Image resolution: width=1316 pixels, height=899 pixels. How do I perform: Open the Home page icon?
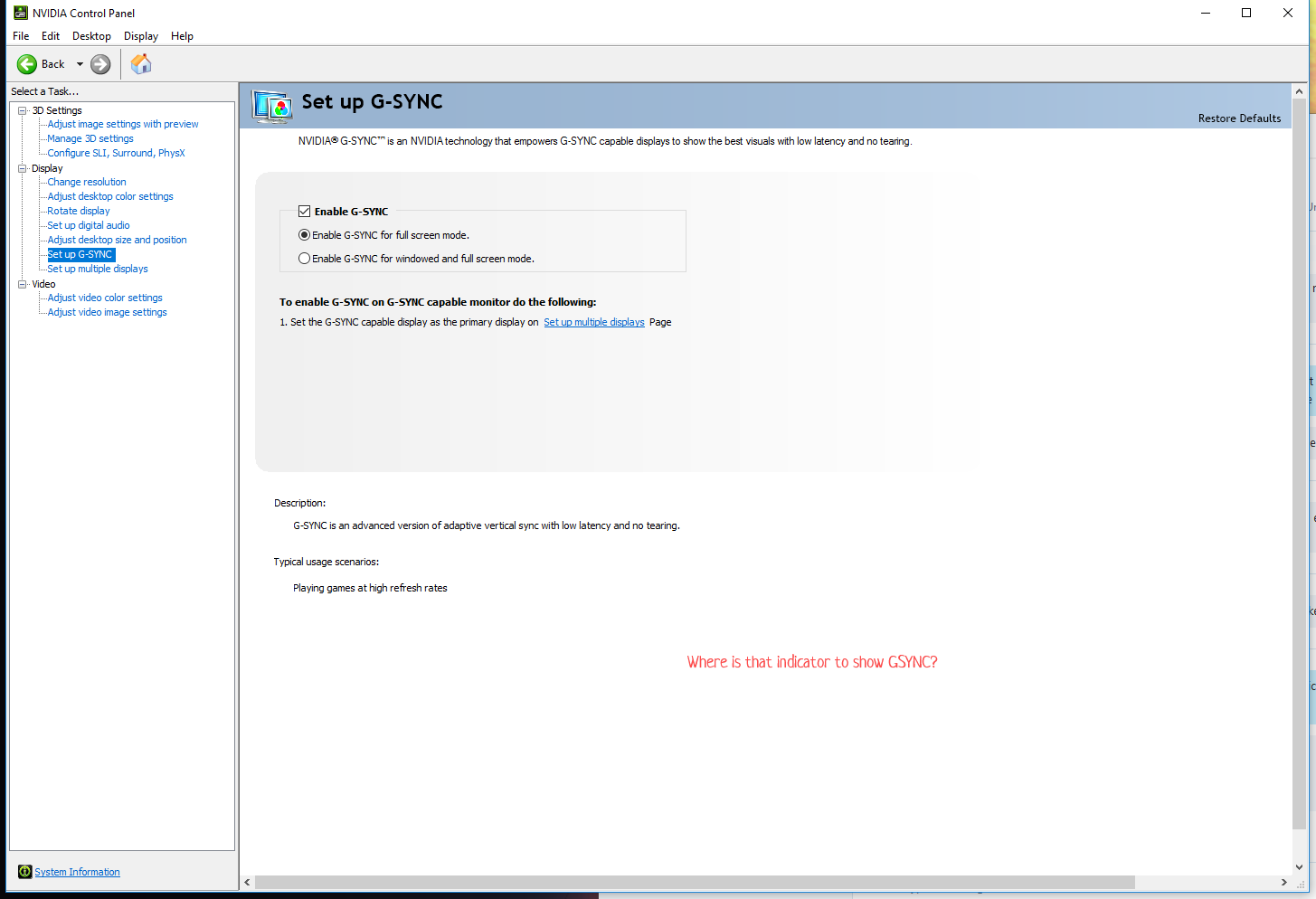tap(141, 63)
